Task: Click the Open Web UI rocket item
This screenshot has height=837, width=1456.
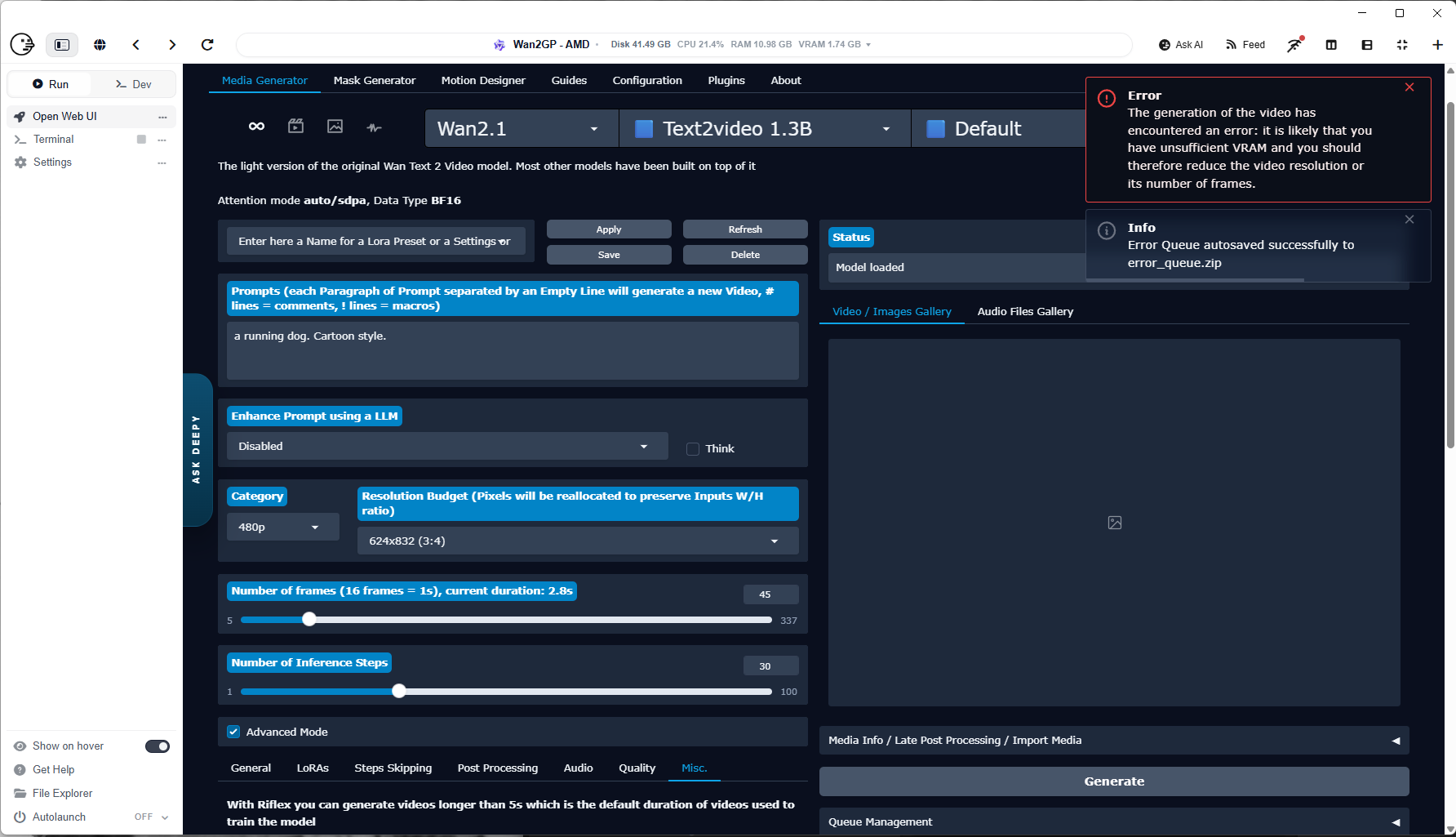Action: click(91, 117)
